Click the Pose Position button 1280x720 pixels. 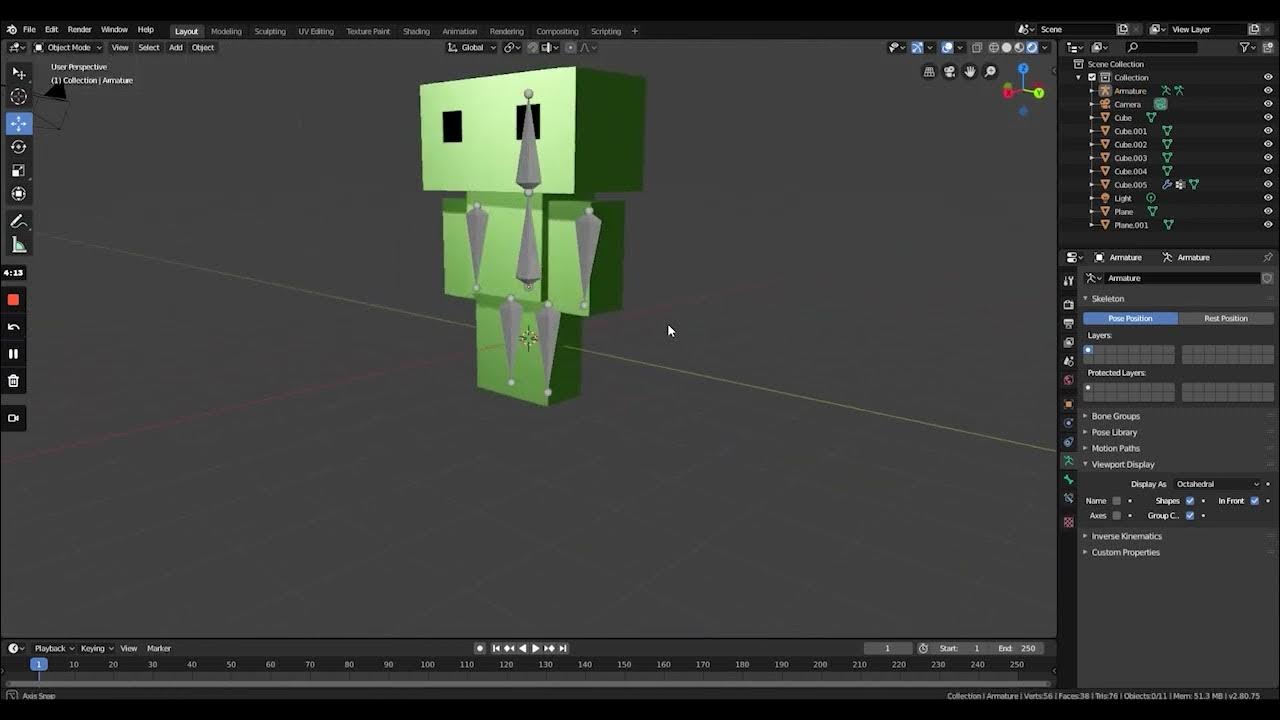[1130, 318]
